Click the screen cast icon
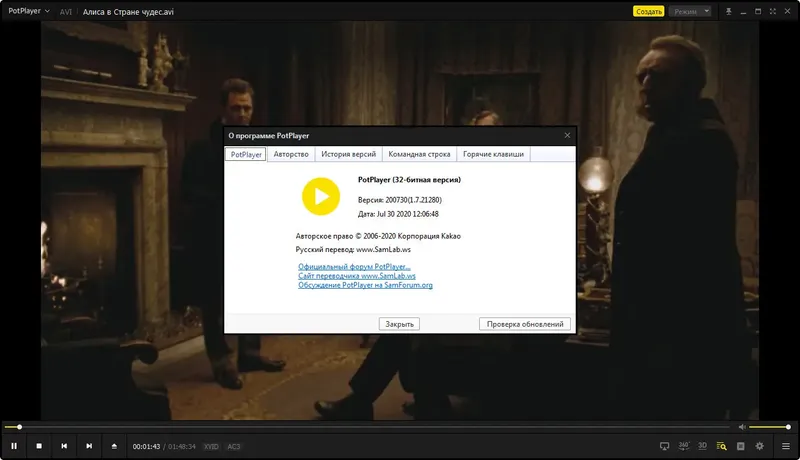Viewport: 800px width, 460px height. 664,446
